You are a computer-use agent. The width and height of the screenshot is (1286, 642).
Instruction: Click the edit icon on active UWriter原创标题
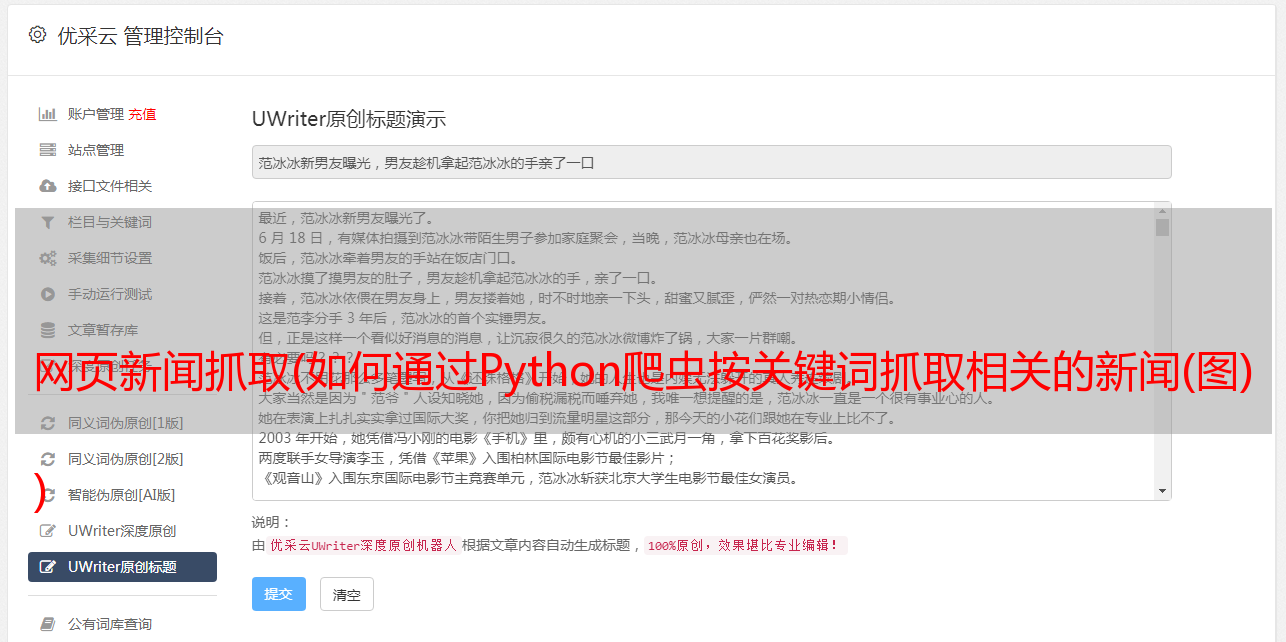coord(47,567)
